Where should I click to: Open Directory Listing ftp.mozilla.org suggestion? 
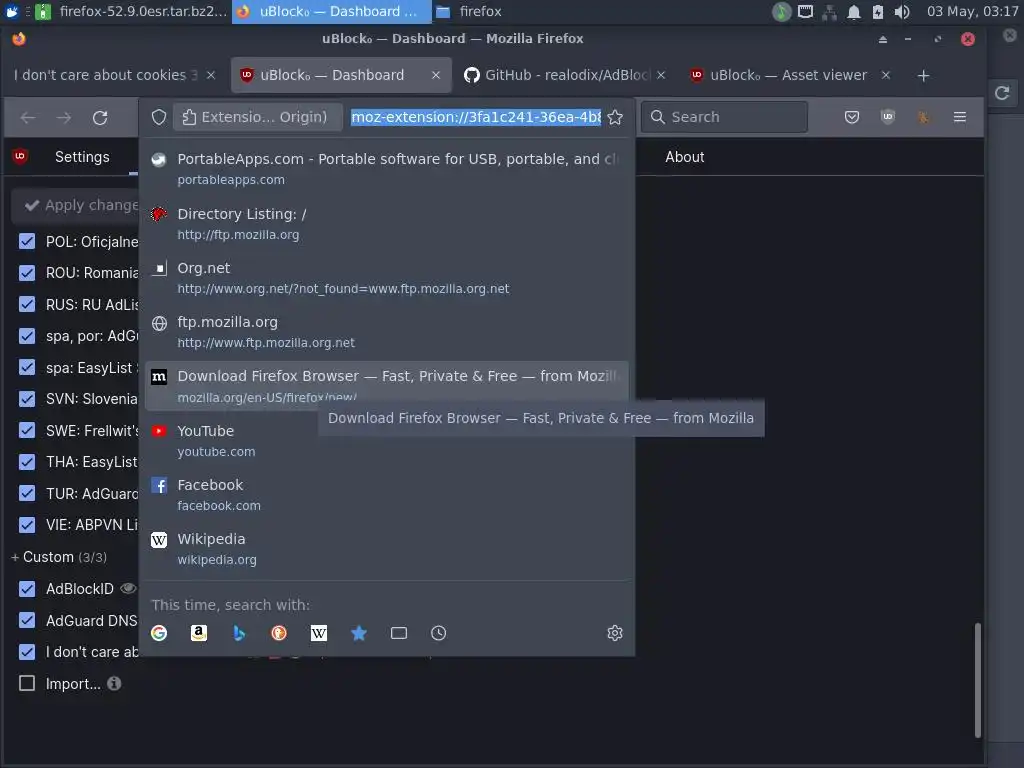click(x=387, y=223)
